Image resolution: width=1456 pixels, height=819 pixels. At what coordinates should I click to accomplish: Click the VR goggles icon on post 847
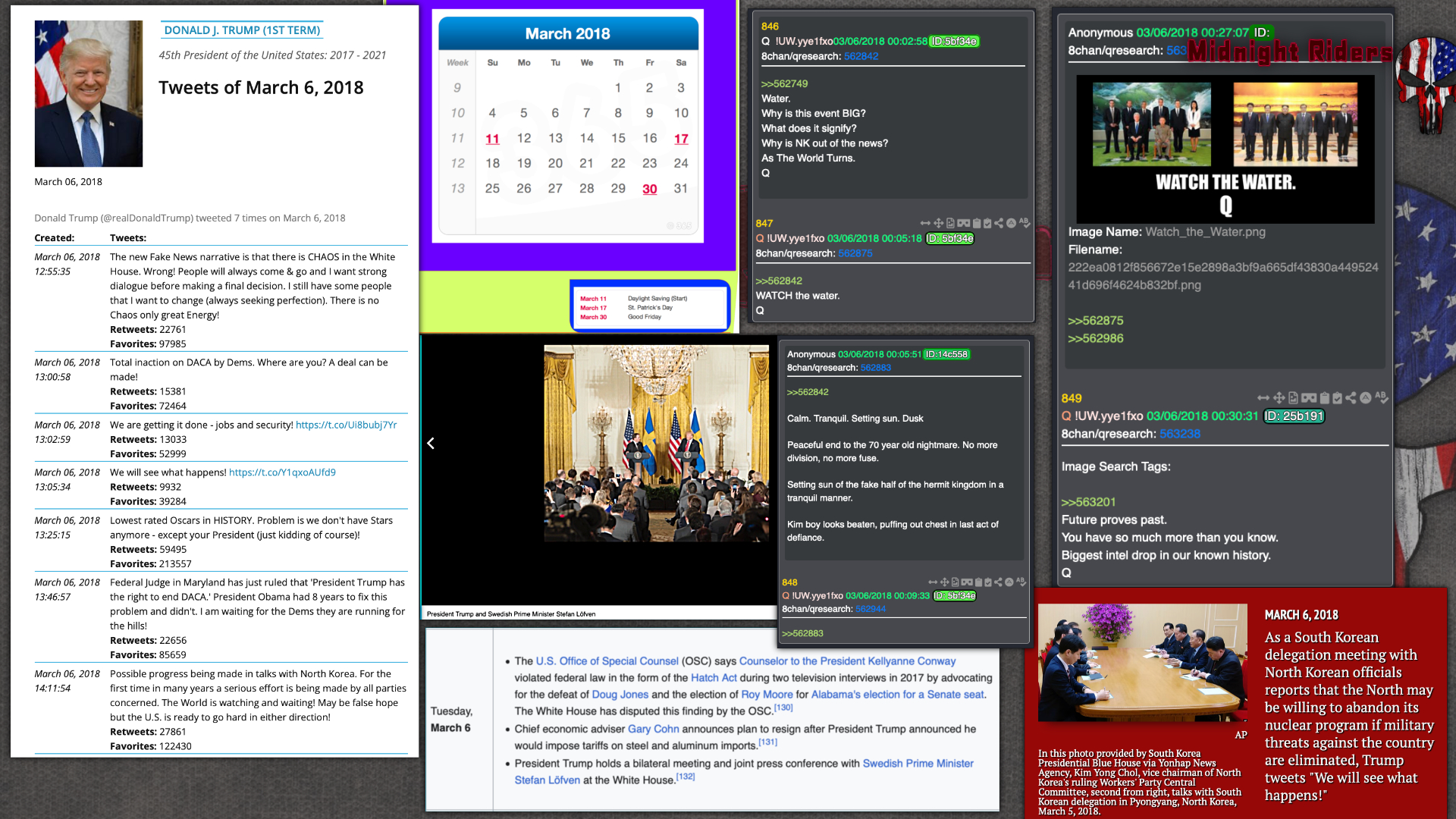tap(964, 223)
